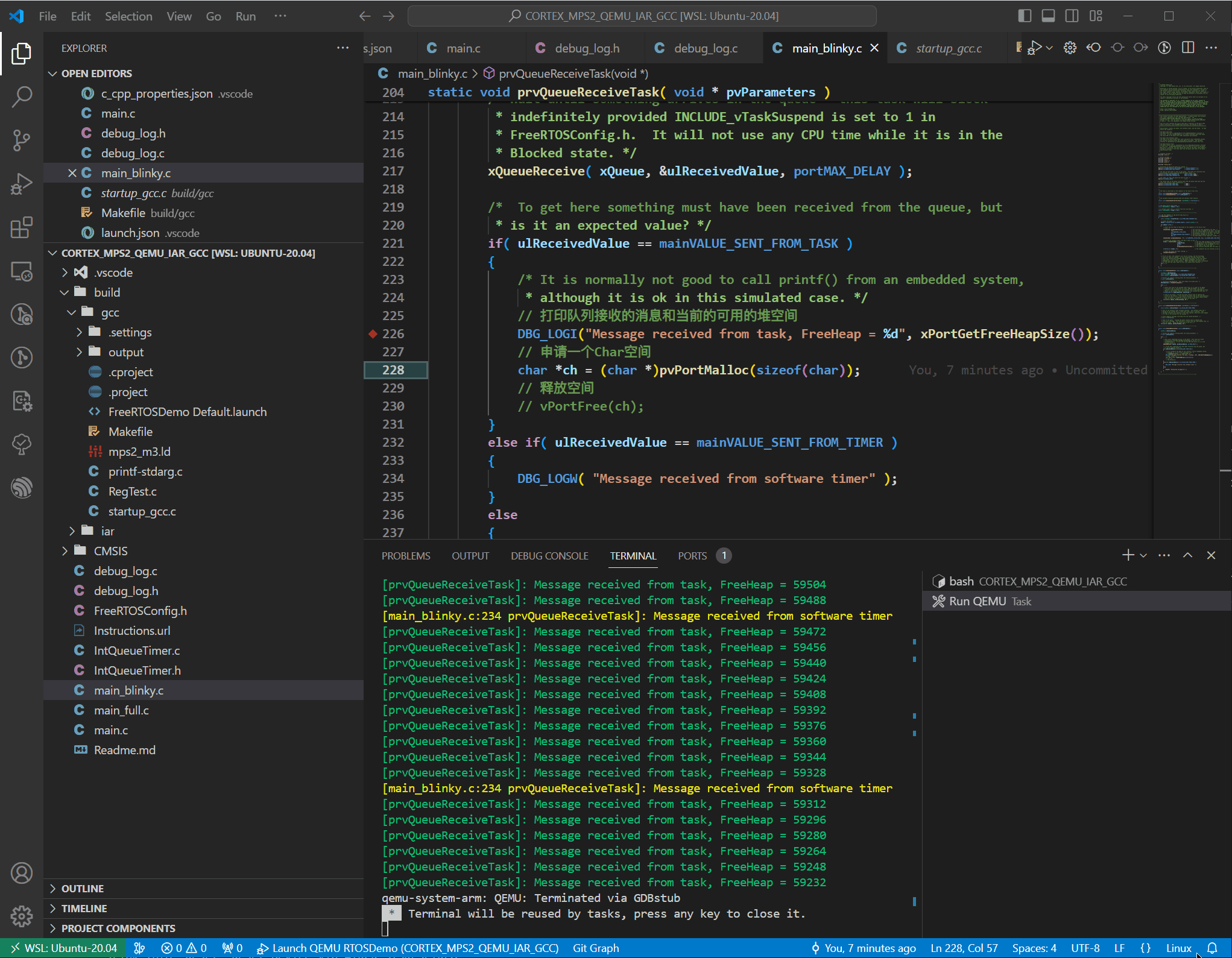The width and height of the screenshot is (1232, 958).
Task: Click Ln 228, Col 57 cursor position
Action: coord(964,948)
